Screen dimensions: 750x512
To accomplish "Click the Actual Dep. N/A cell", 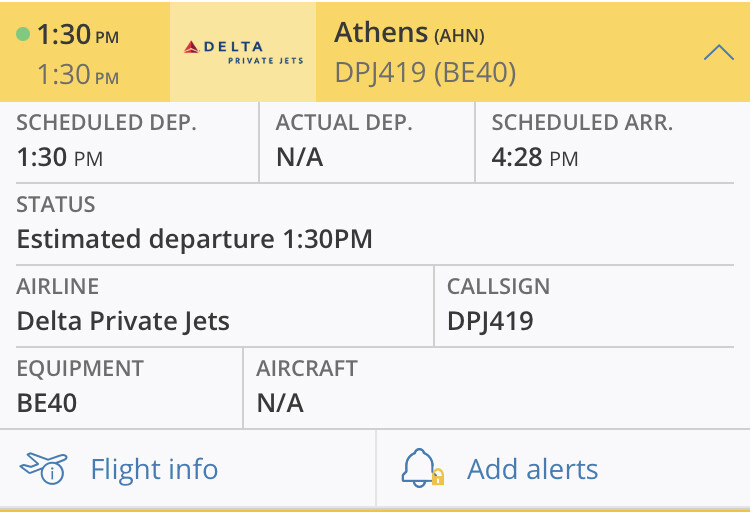I will tap(366, 141).
